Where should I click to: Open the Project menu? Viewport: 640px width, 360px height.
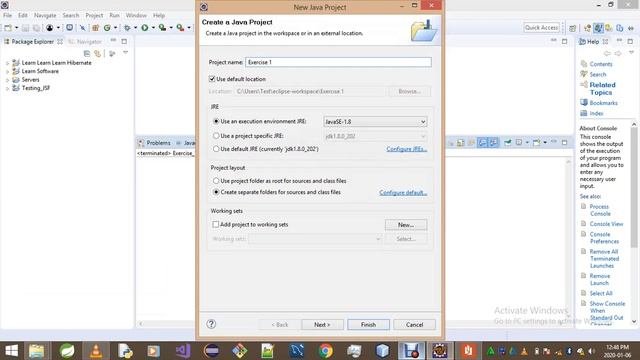coord(94,16)
